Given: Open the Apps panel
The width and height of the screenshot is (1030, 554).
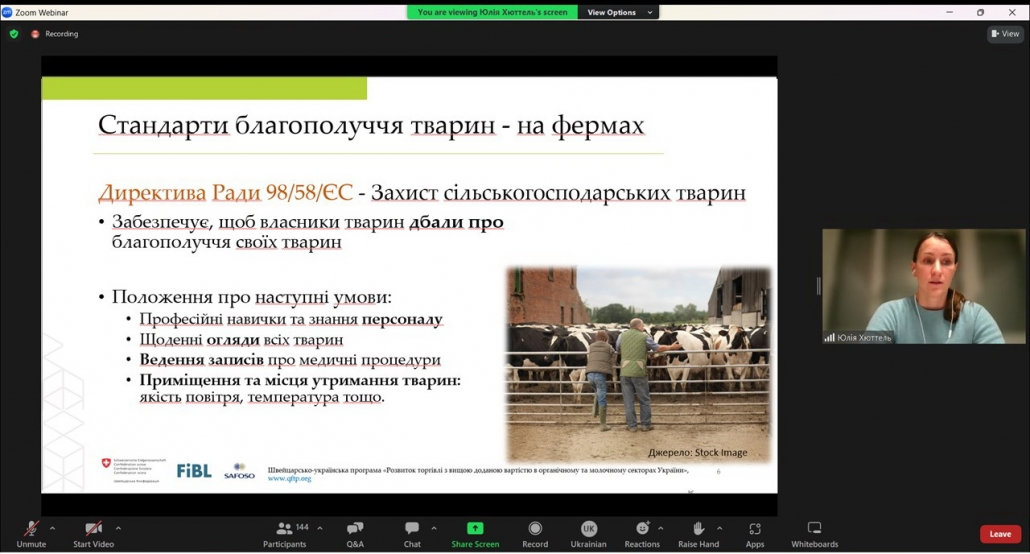Looking at the screenshot, I should [x=754, y=533].
